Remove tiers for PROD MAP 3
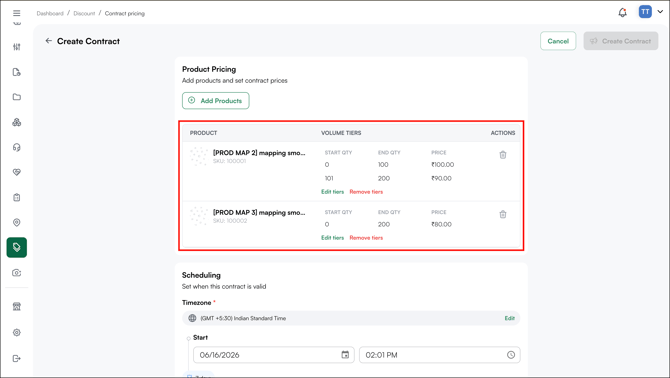This screenshot has width=670, height=378. [x=366, y=238]
